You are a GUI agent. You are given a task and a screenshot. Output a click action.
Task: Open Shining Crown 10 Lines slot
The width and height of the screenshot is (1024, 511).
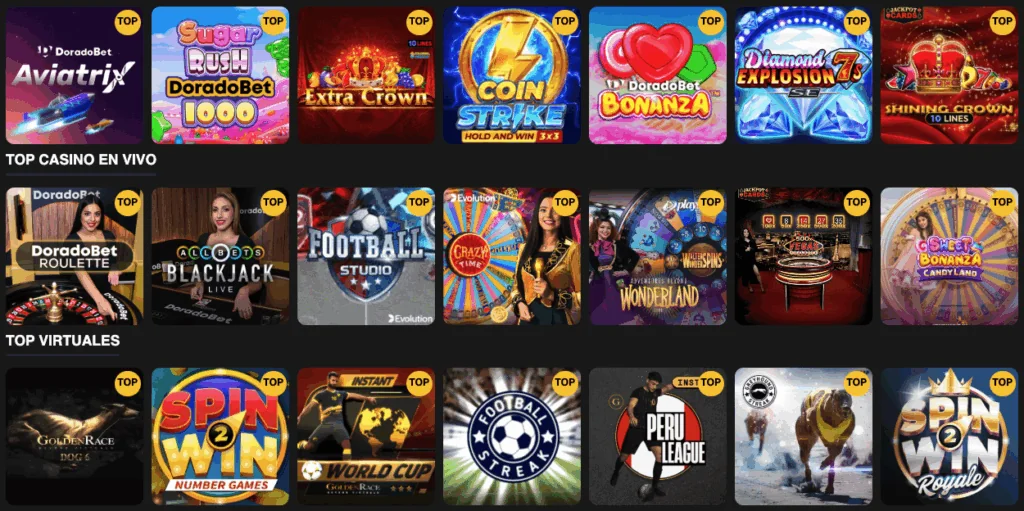coord(950,75)
